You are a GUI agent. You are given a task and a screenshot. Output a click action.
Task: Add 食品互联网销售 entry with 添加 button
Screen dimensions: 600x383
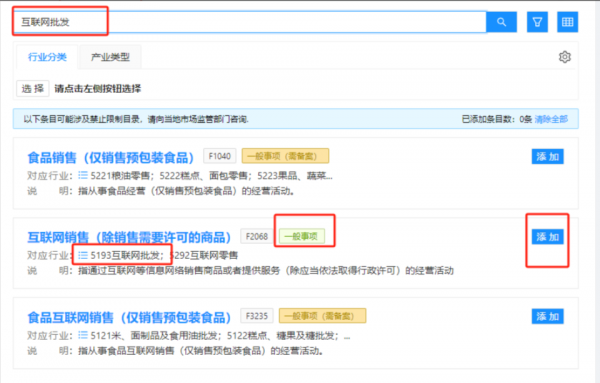tap(547, 316)
